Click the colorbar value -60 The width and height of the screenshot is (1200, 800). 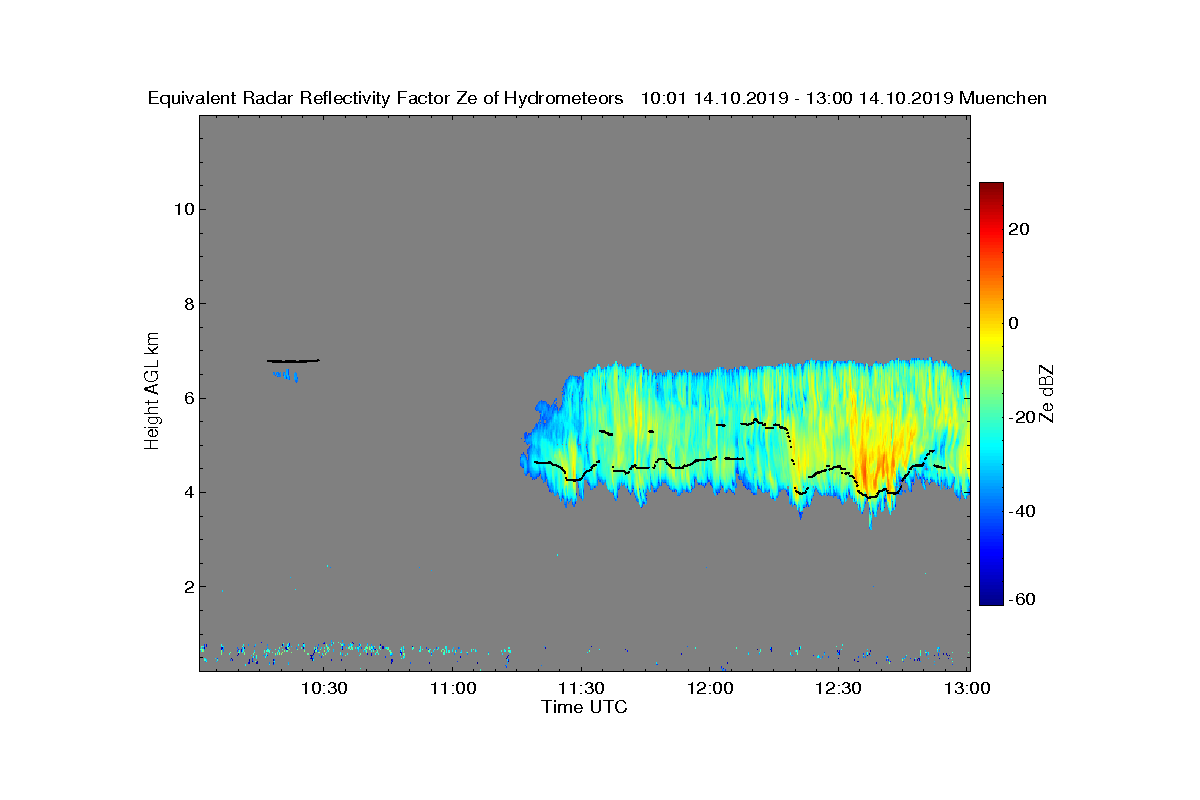(x=1019, y=599)
